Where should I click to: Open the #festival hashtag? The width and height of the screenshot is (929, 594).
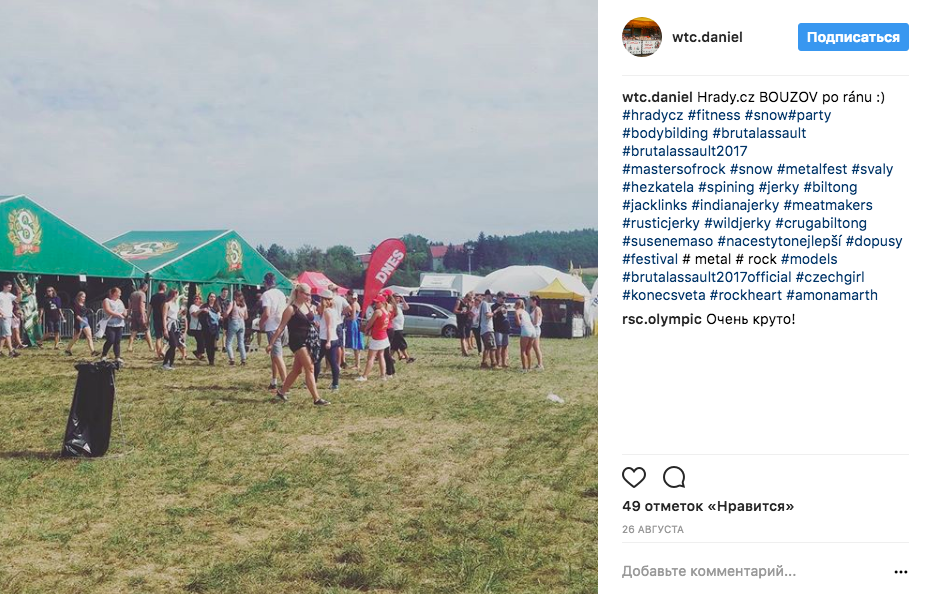point(649,259)
